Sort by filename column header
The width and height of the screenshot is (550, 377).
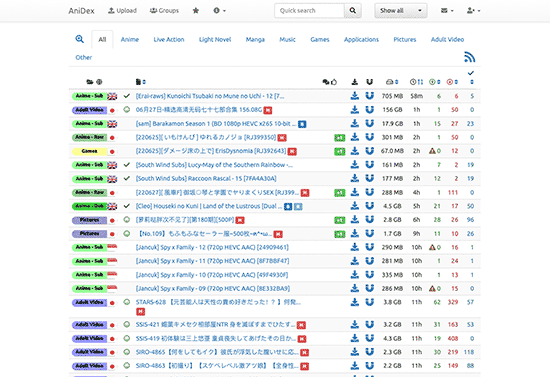[140, 82]
